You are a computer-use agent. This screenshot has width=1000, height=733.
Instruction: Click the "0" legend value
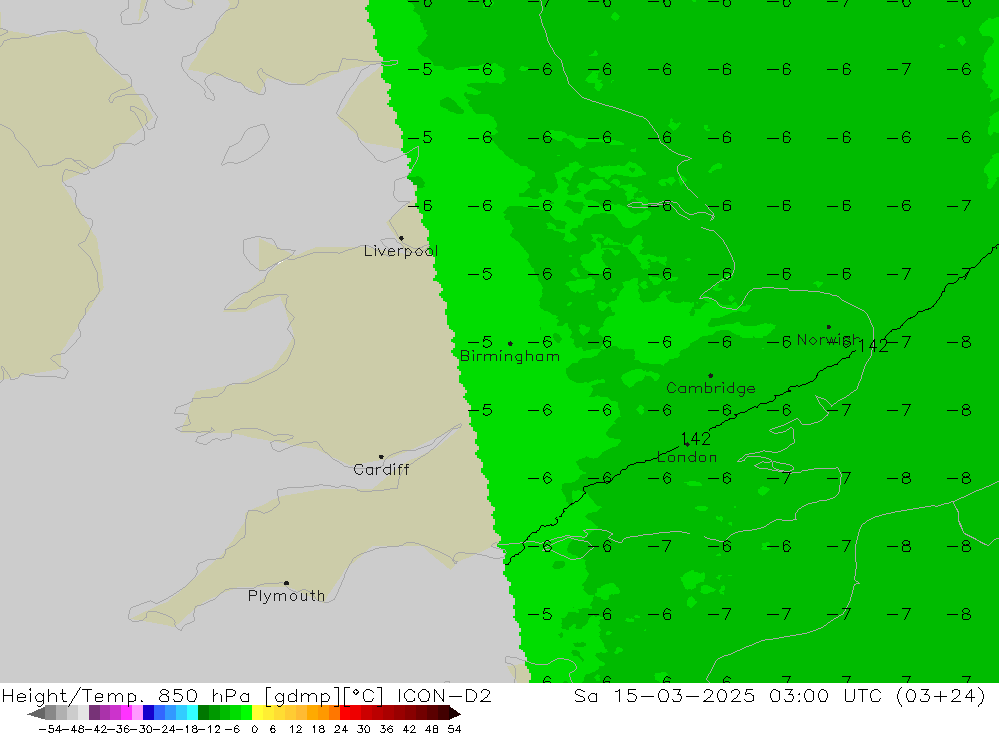click(x=254, y=729)
